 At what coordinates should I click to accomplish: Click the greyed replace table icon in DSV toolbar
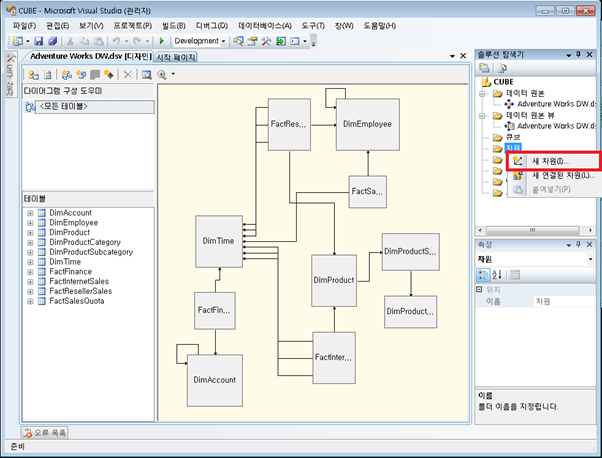pos(95,74)
